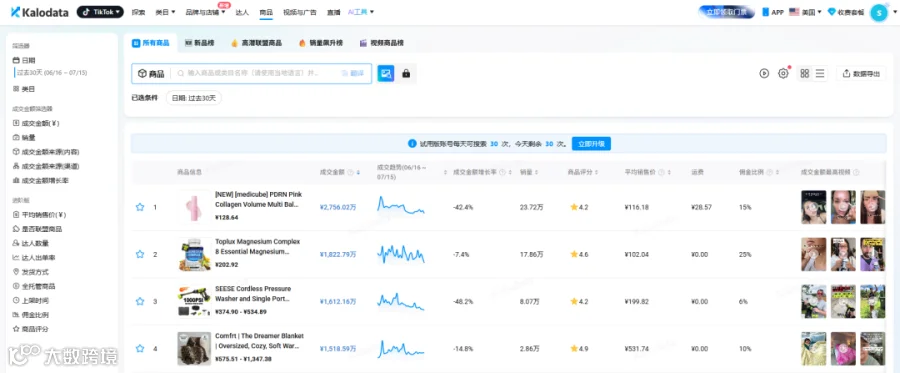Click the 立即升级 upgrade button
Image resolution: width=900 pixels, height=373 pixels.
pyautogui.click(x=591, y=143)
